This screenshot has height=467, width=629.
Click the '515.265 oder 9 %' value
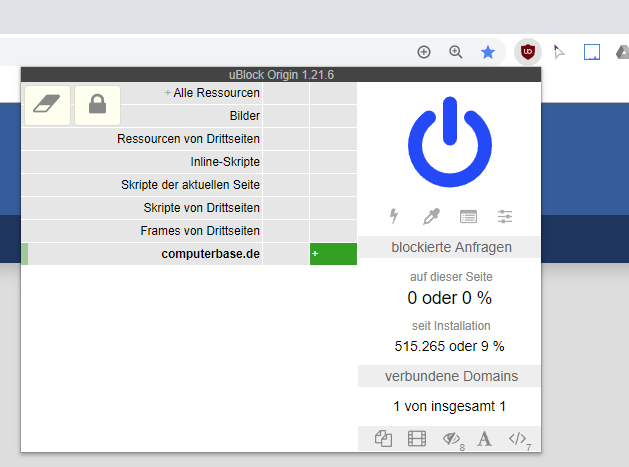pyautogui.click(x=449, y=346)
